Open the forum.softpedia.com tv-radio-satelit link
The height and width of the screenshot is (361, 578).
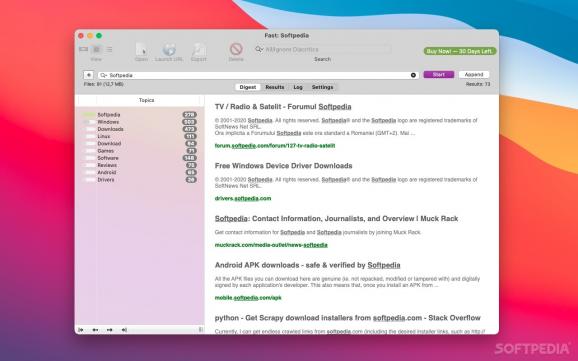coord(275,146)
